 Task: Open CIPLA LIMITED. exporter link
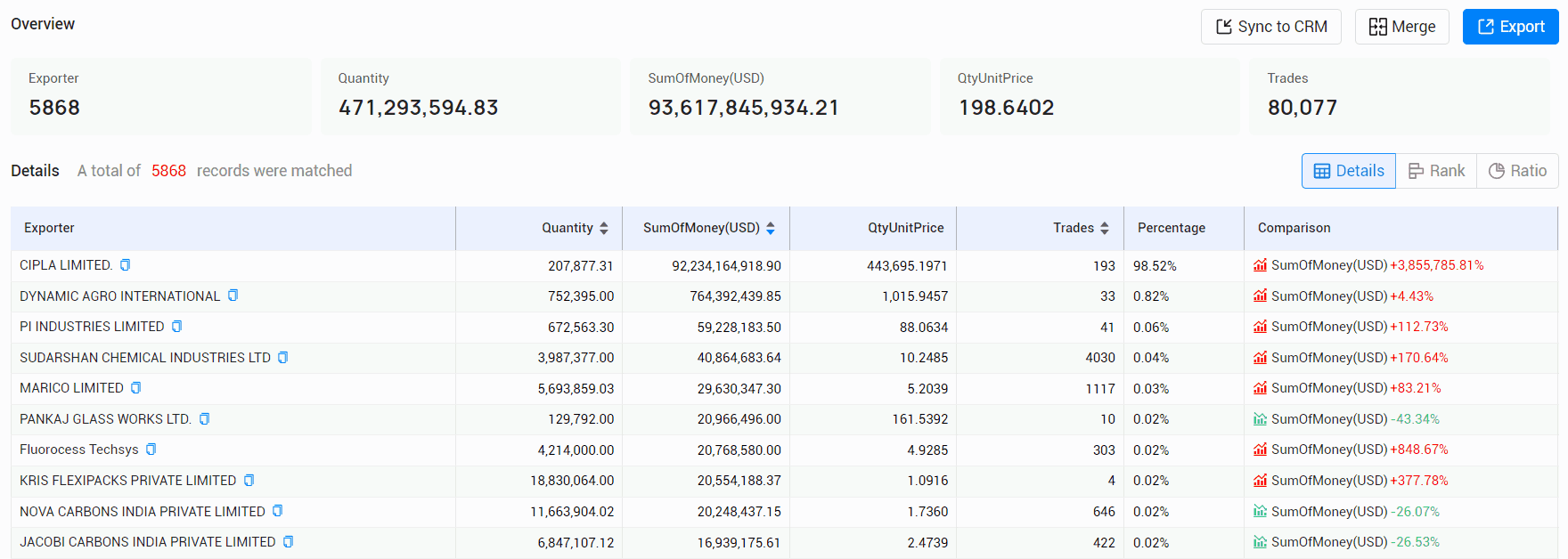point(66,265)
